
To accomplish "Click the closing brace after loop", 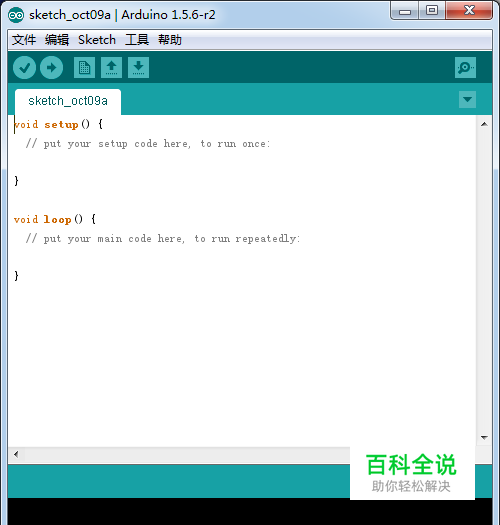I will (x=16, y=276).
